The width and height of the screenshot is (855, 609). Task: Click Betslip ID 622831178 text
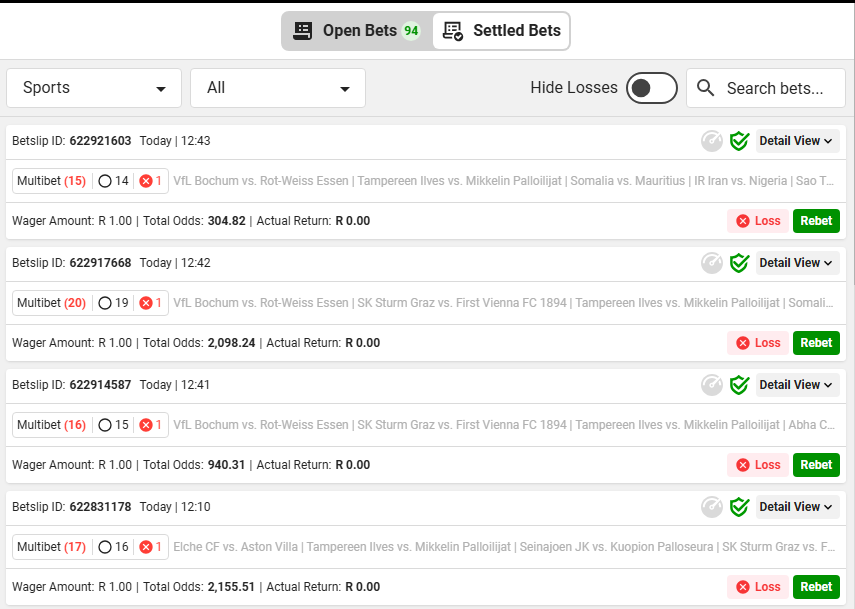pos(71,508)
